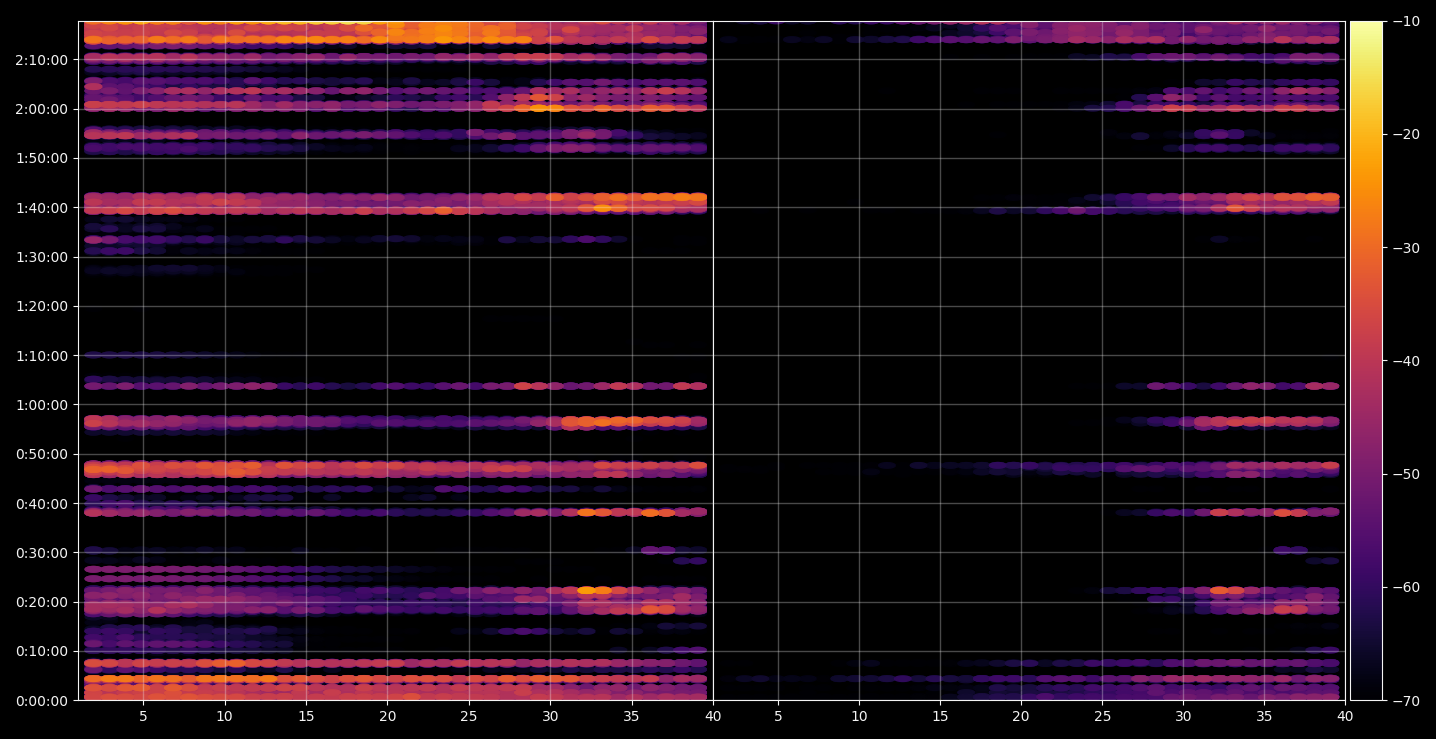This screenshot has width=1436, height=739.
Task: Click x-axis tick 40 under the right heatmap
Action: click(1346, 716)
